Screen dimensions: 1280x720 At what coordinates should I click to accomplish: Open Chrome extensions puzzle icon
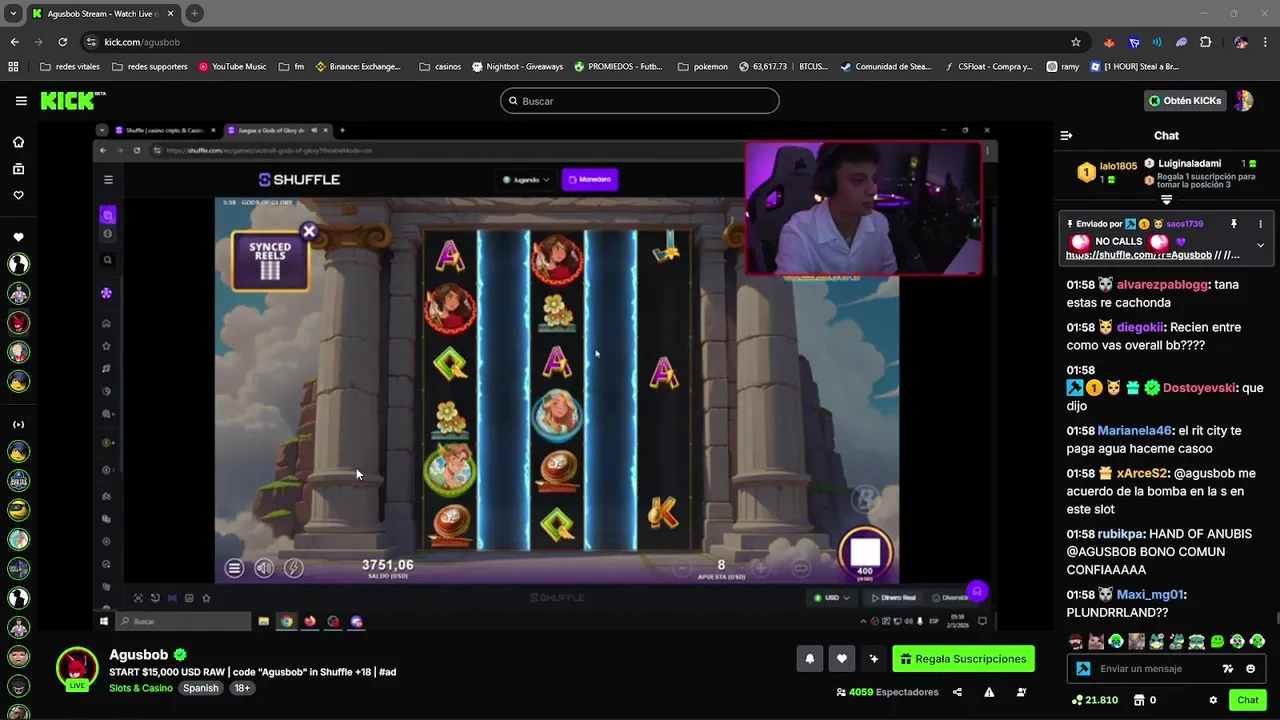(1205, 42)
